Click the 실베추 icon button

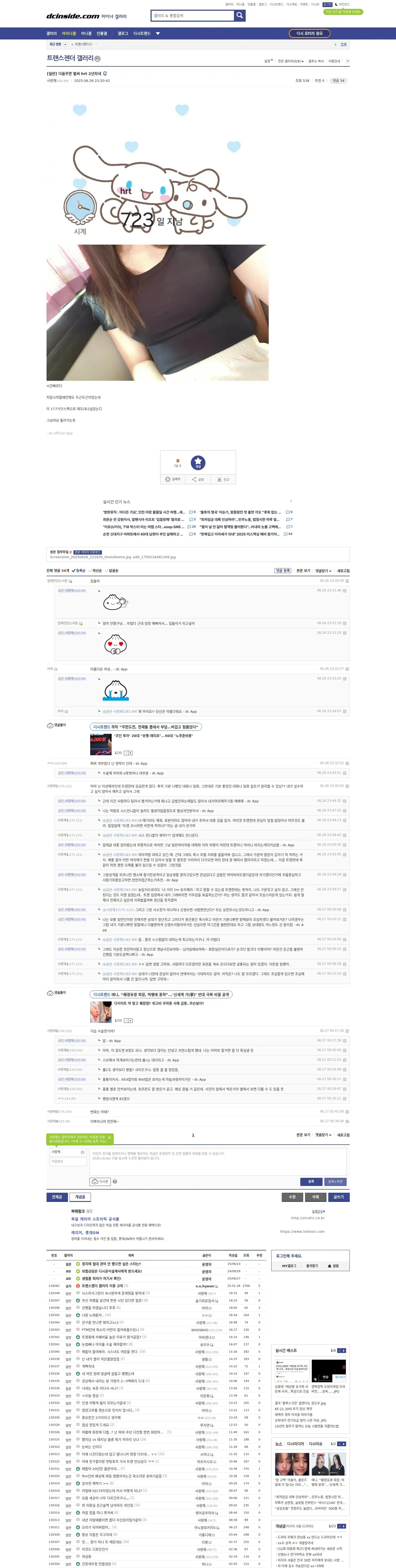pyautogui.click(x=173, y=479)
